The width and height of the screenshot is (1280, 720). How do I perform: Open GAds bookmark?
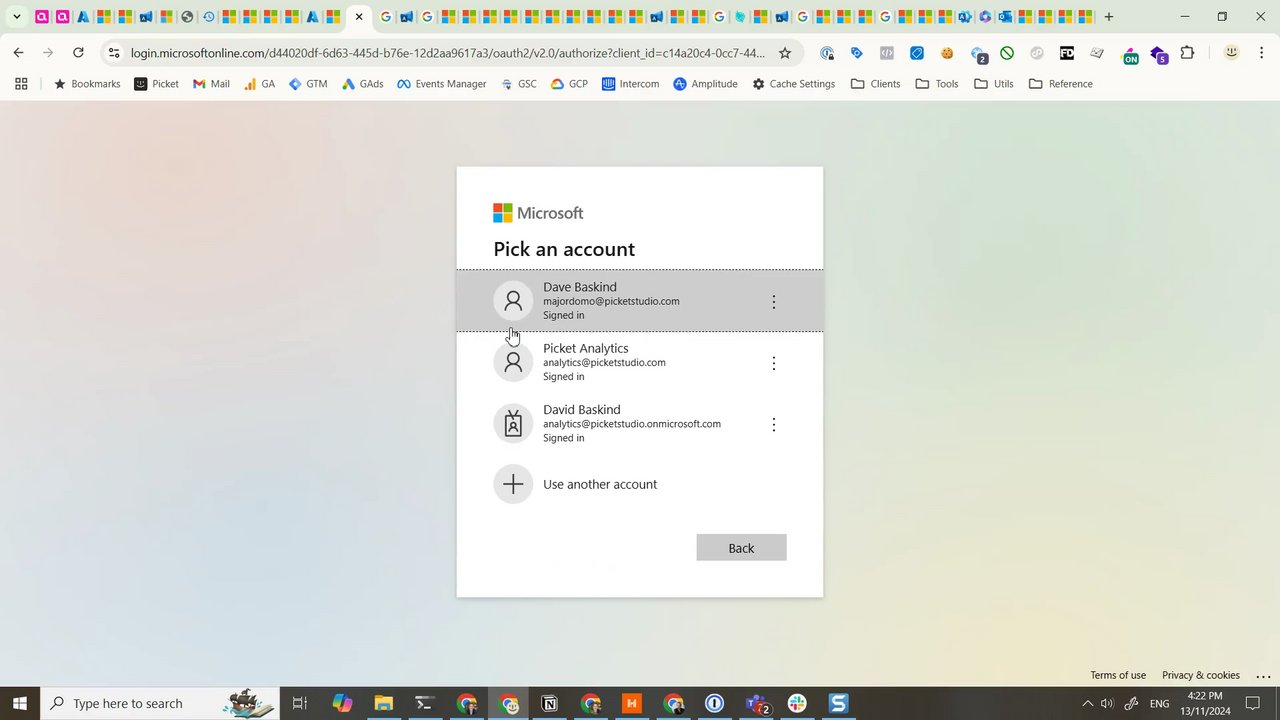tap(362, 84)
